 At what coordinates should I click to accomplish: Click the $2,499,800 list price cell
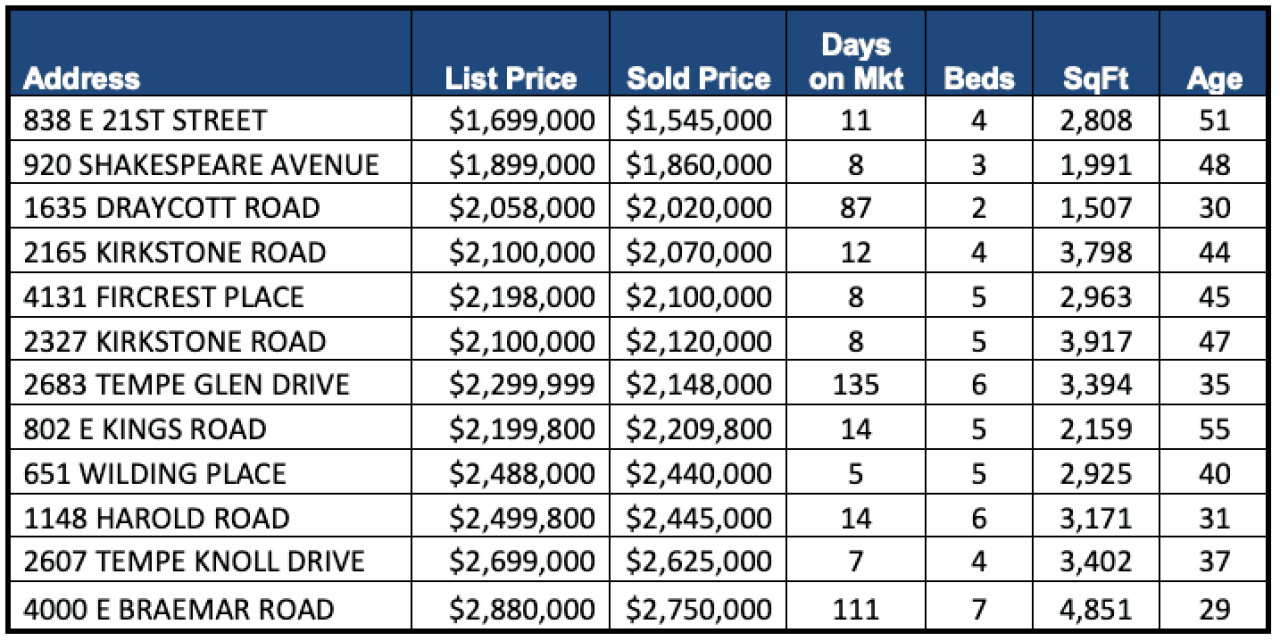pyautogui.click(x=520, y=518)
